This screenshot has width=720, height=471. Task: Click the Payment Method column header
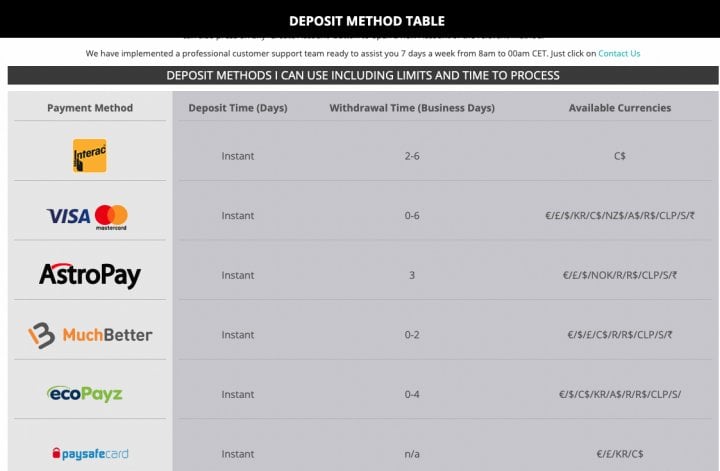90,108
